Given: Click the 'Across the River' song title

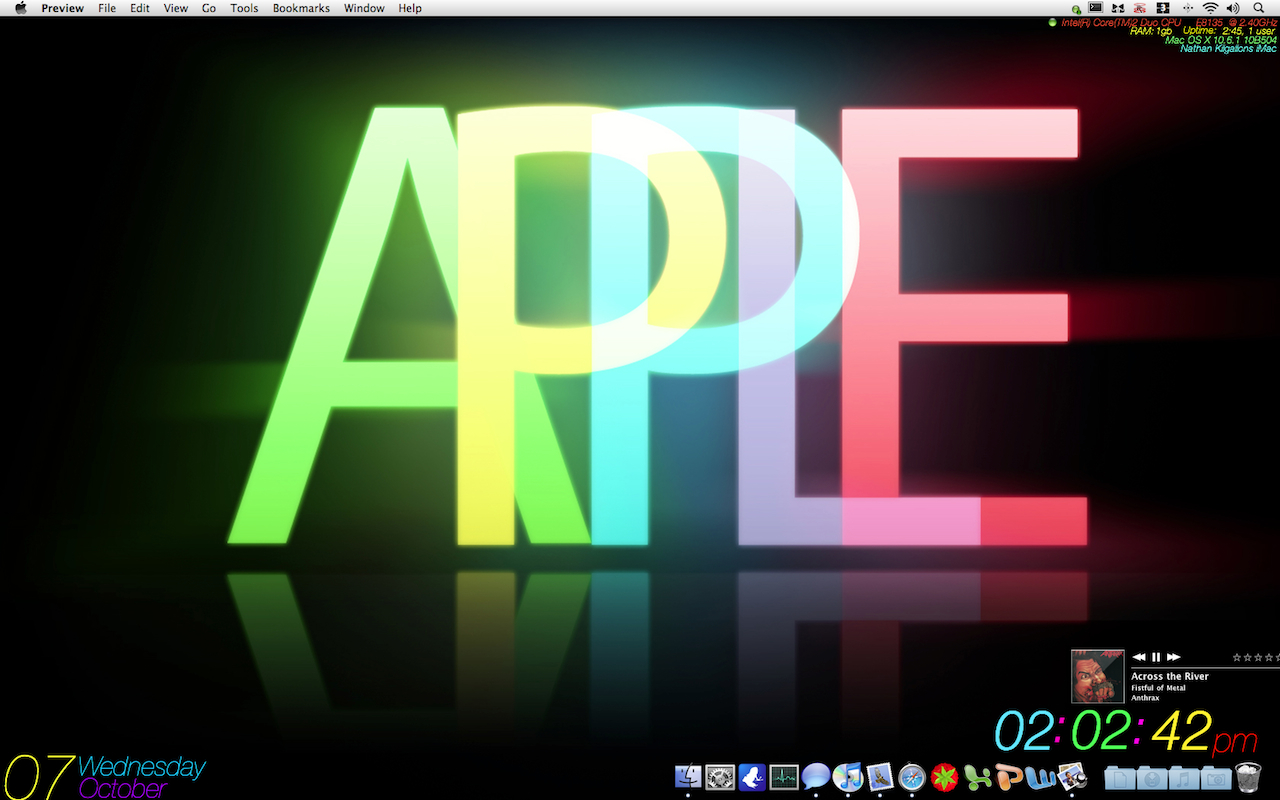Looking at the screenshot, I should click(1170, 677).
